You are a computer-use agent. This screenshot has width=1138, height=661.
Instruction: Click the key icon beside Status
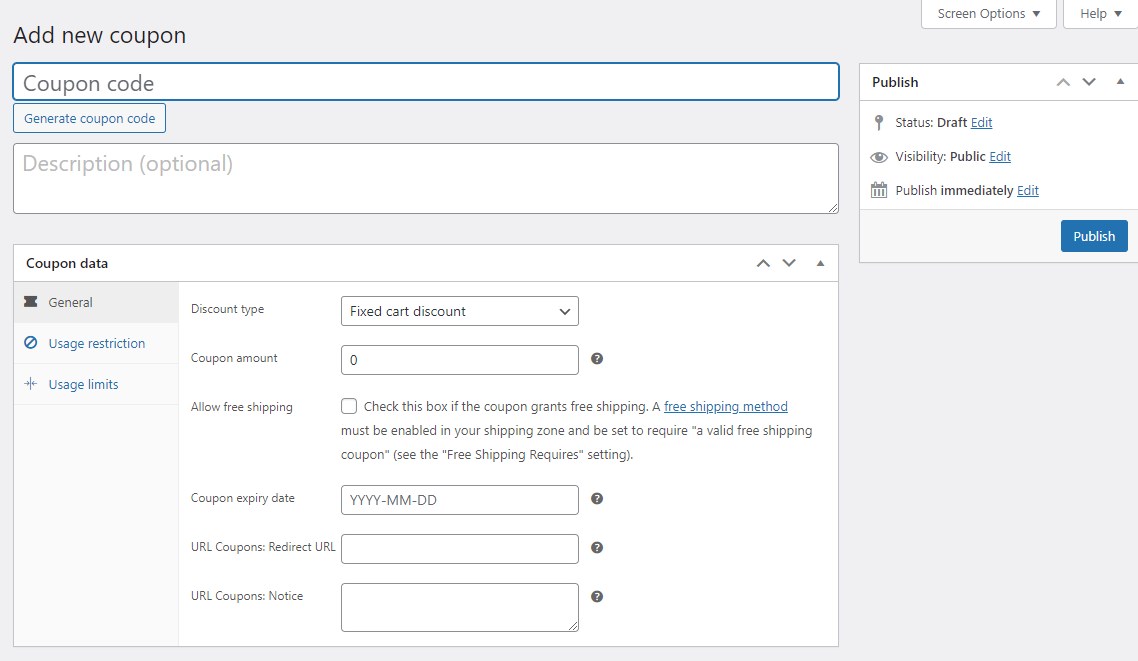click(x=879, y=122)
